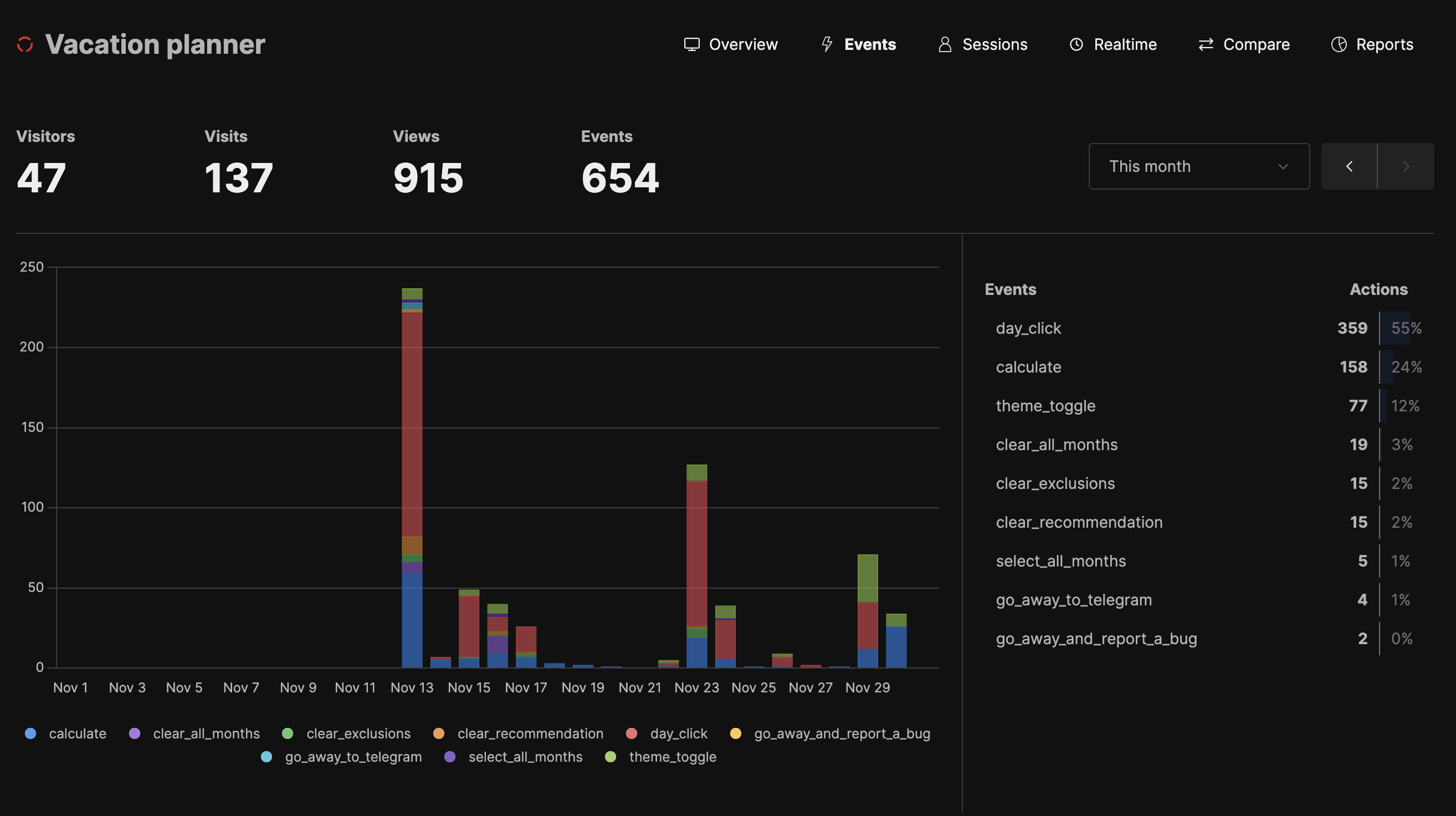Open the Reports tab
Viewport: 1456px width, 816px height.
(x=1384, y=44)
